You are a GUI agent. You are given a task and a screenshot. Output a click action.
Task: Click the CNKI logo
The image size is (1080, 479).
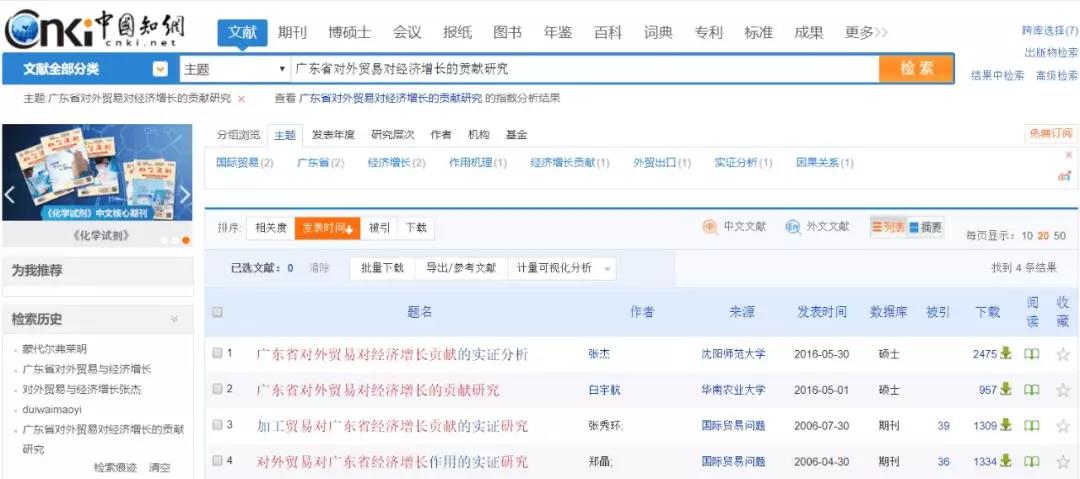click(97, 30)
